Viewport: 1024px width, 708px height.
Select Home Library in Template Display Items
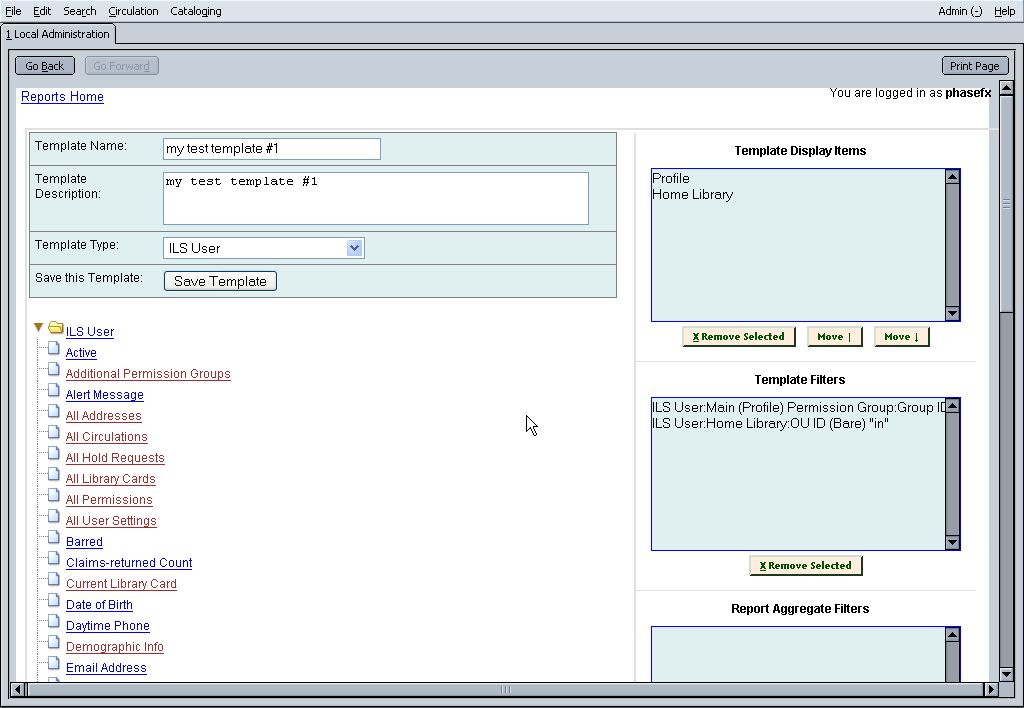click(x=693, y=195)
